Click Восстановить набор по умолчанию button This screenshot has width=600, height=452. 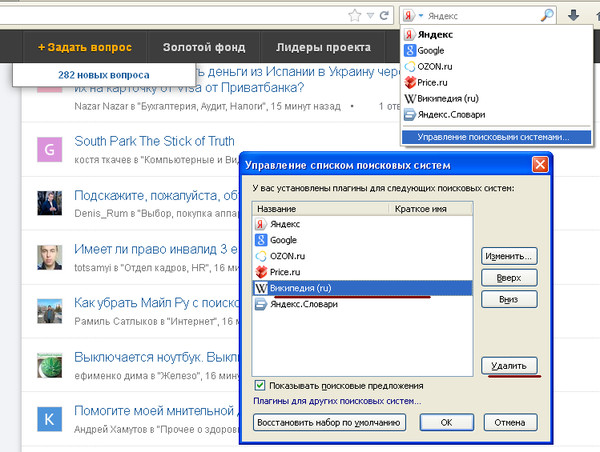329,423
